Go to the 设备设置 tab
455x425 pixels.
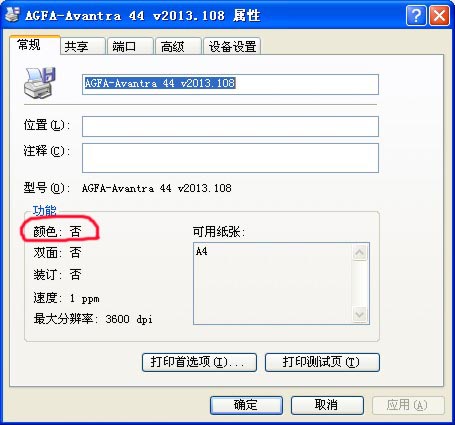pyautogui.click(x=232, y=46)
